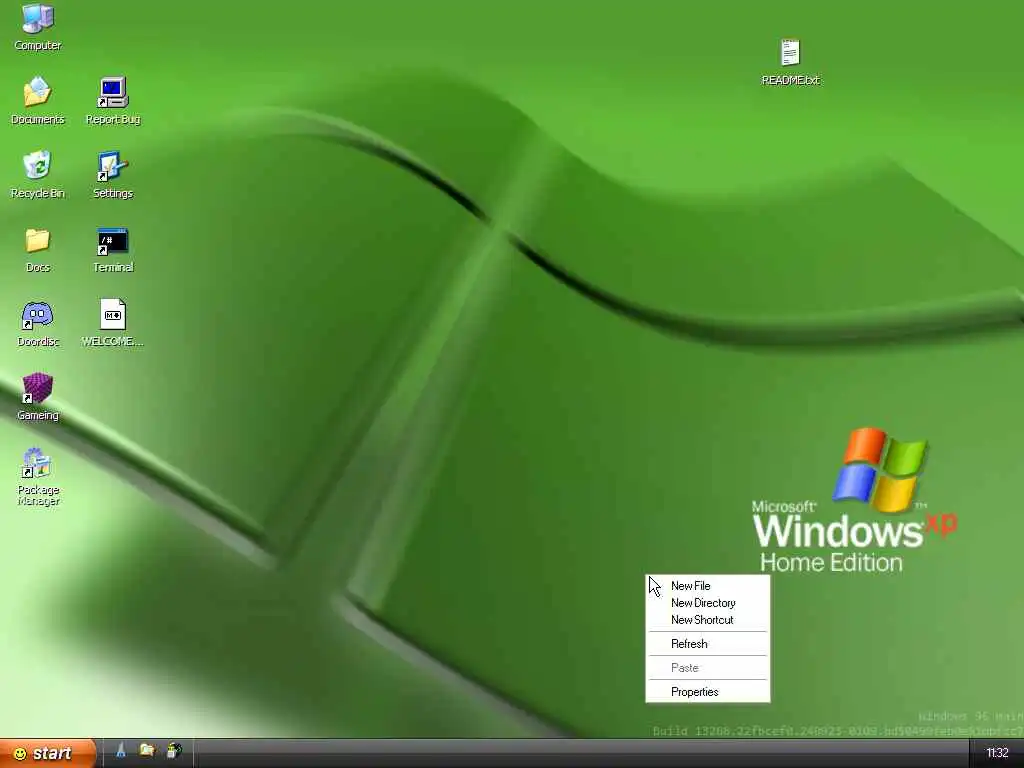
Task: Open the file explorer quick launch icon
Action: click(x=147, y=751)
